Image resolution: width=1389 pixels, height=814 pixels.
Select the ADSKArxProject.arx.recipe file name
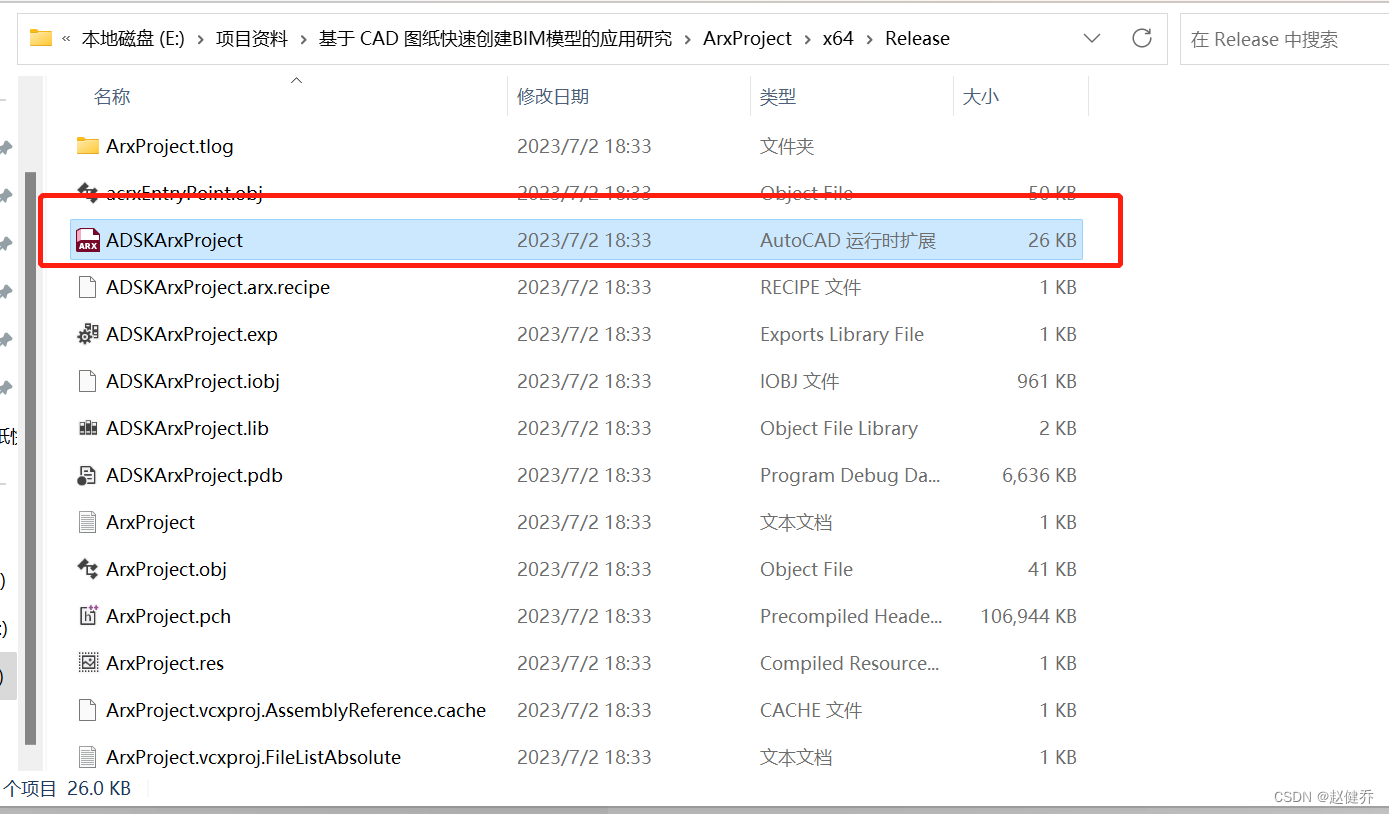[218, 287]
